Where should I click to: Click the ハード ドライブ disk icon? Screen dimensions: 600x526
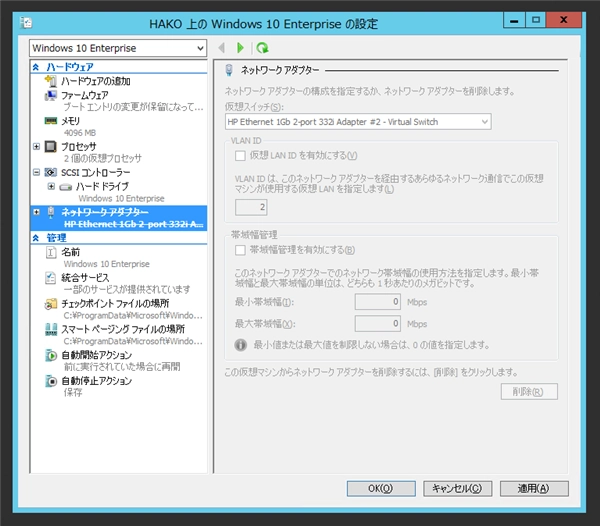tap(65, 187)
